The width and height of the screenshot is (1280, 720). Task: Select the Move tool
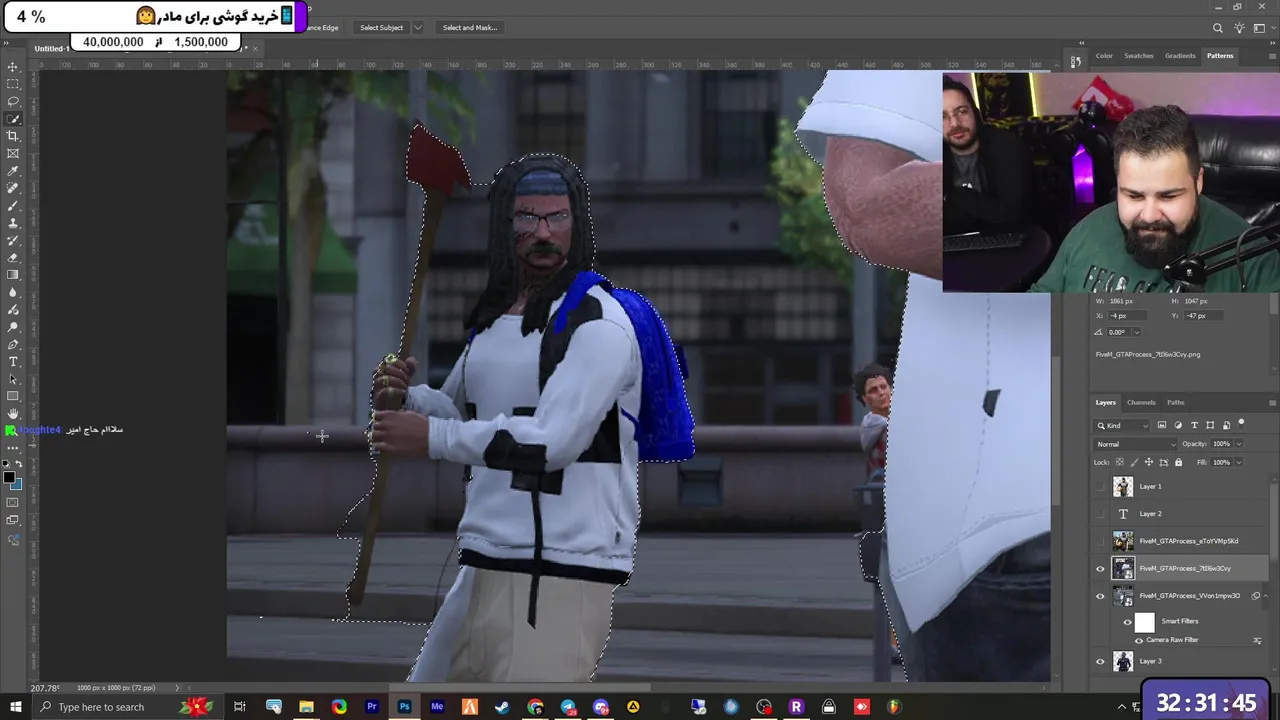(x=13, y=67)
